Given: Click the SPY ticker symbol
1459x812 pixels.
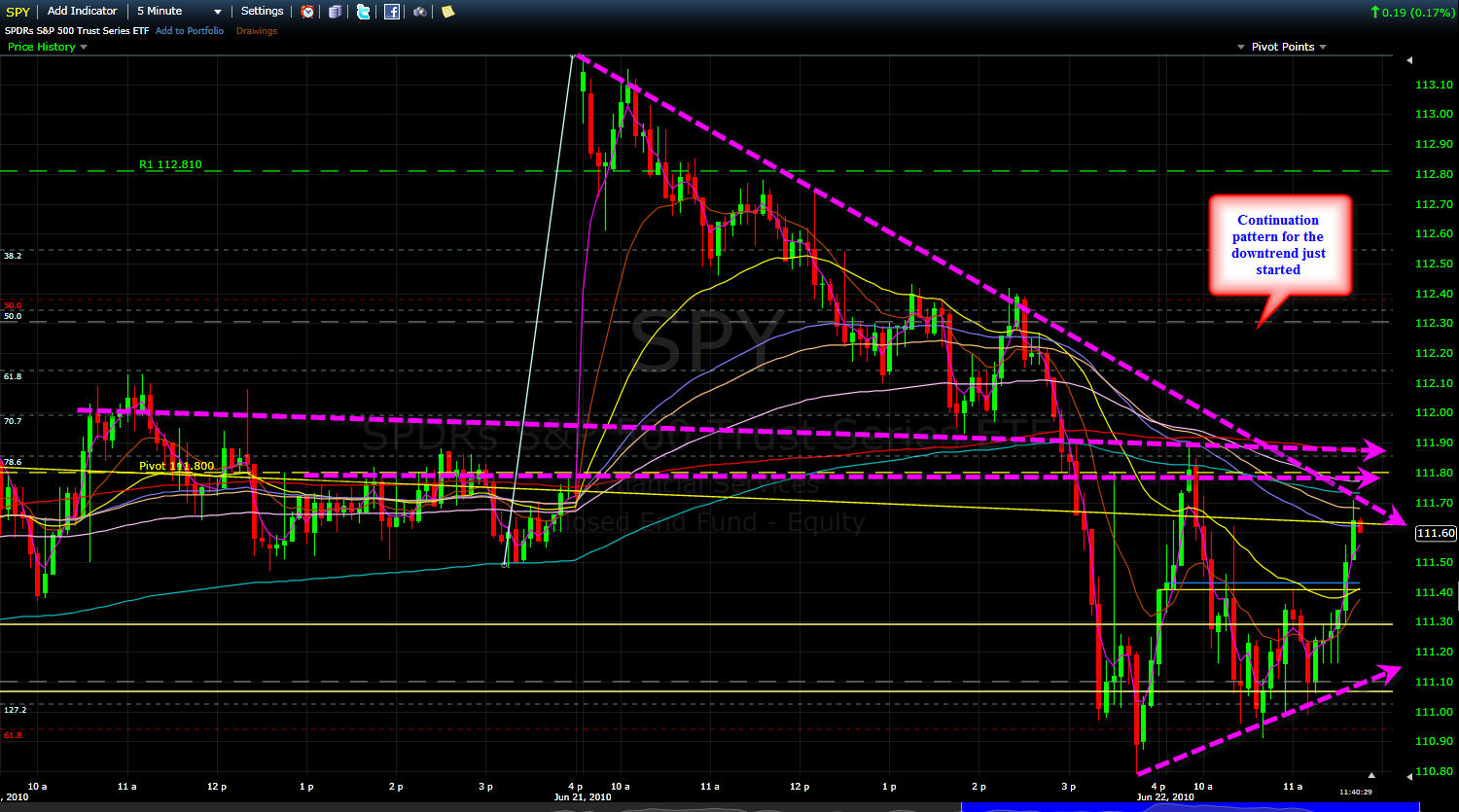Looking at the screenshot, I should [x=18, y=12].
